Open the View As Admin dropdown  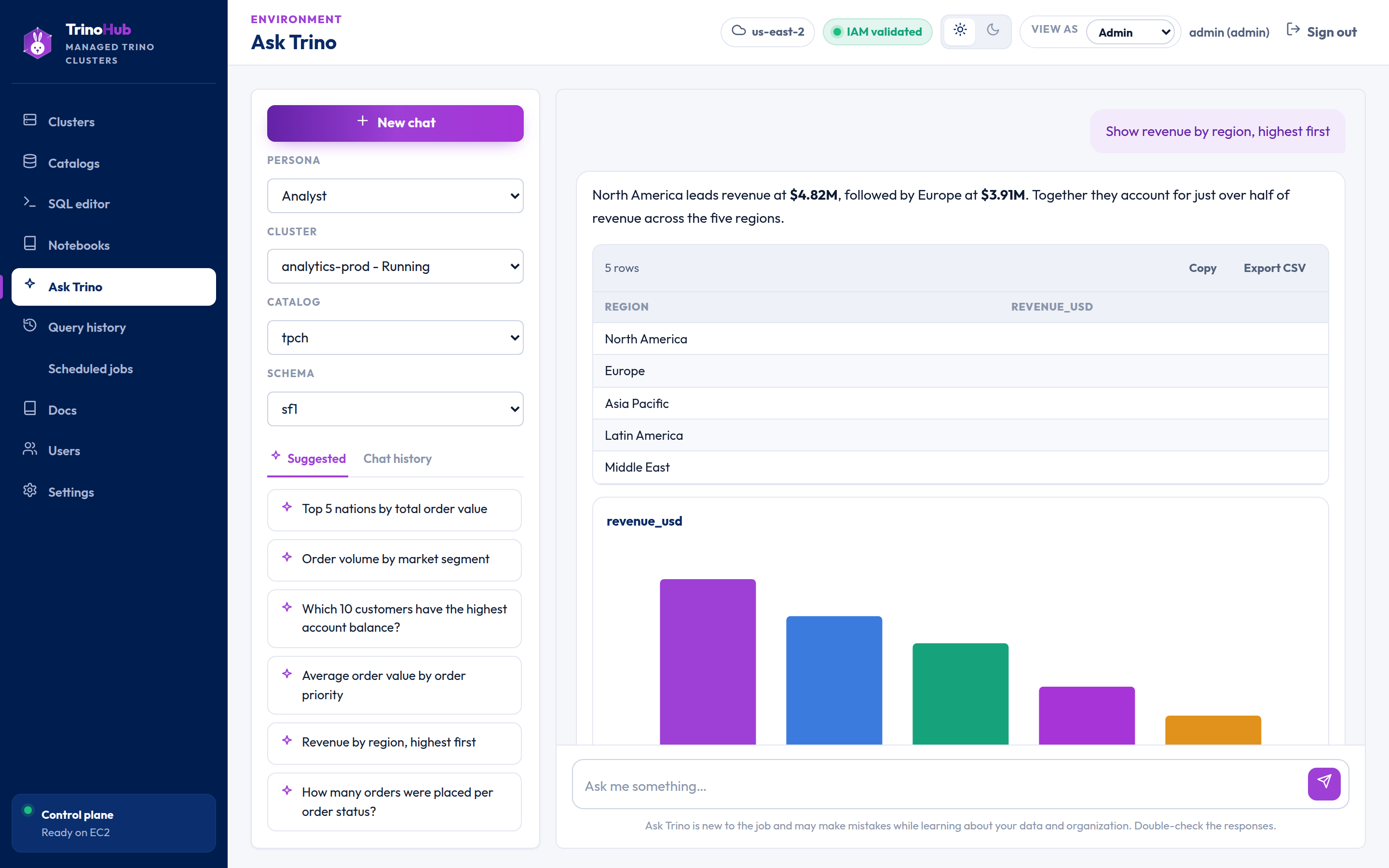tap(1130, 32)
